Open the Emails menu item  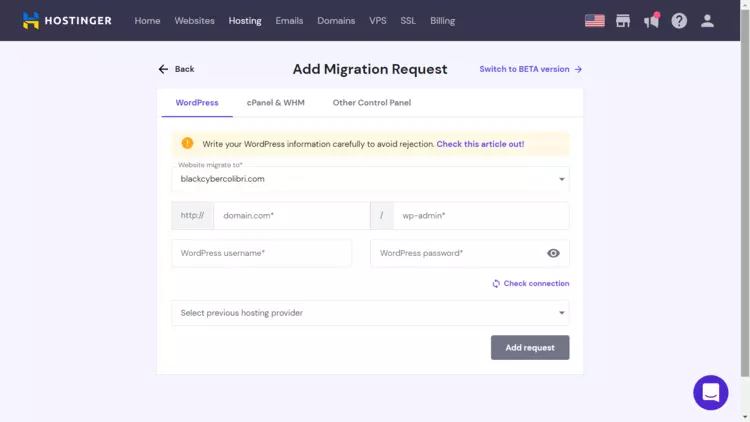pos(289,21)
